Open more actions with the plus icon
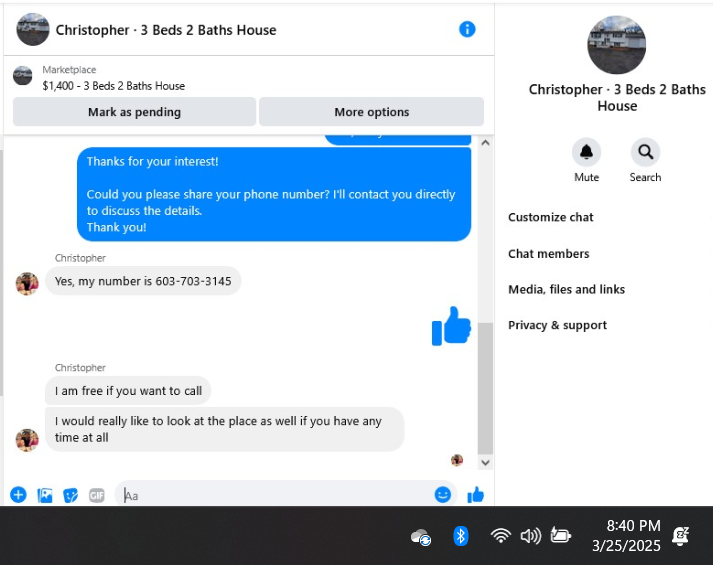 click(x=18, y=495)
